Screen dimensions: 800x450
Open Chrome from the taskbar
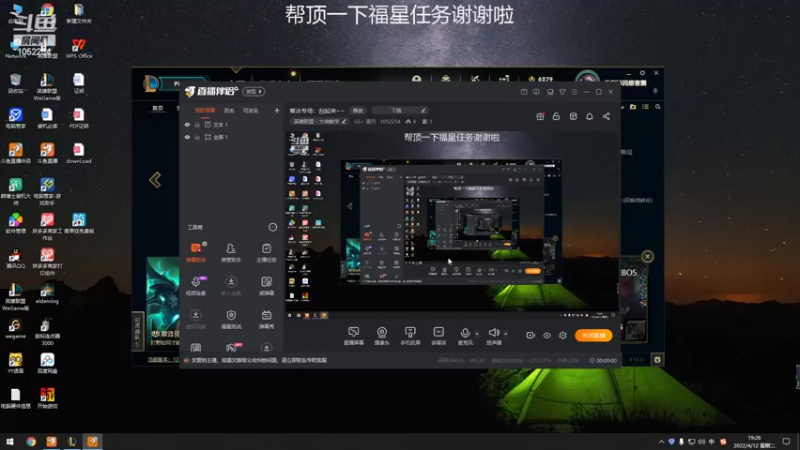[31, 441]
